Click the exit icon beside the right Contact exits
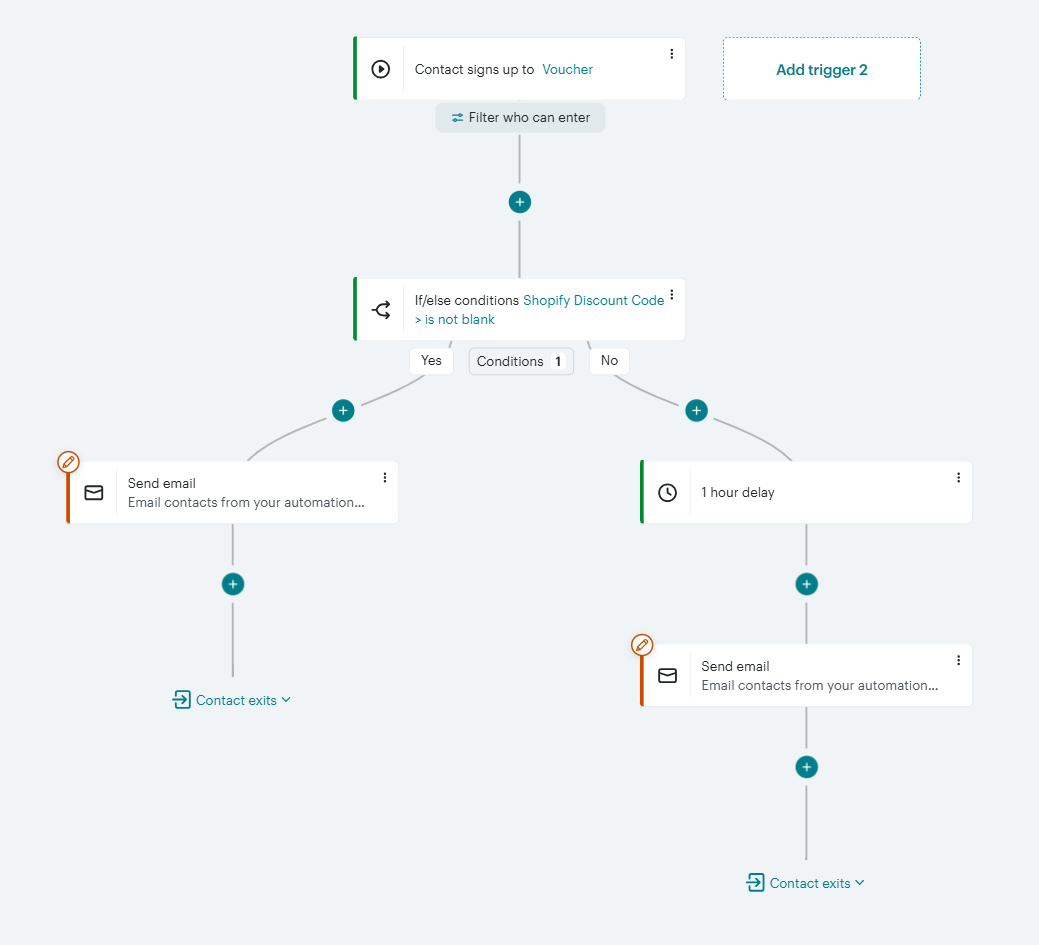Image resolution: width=1039 pixels, height=945 pixels. point(756,883)
